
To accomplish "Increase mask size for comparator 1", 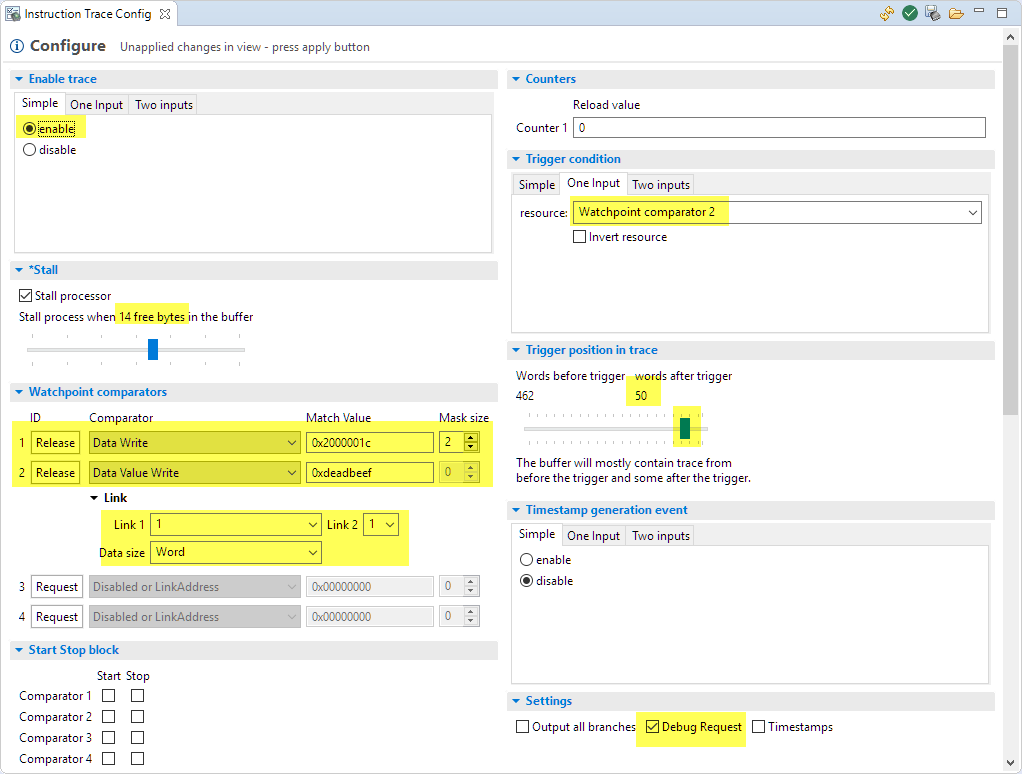I will (x=471, y=437).
